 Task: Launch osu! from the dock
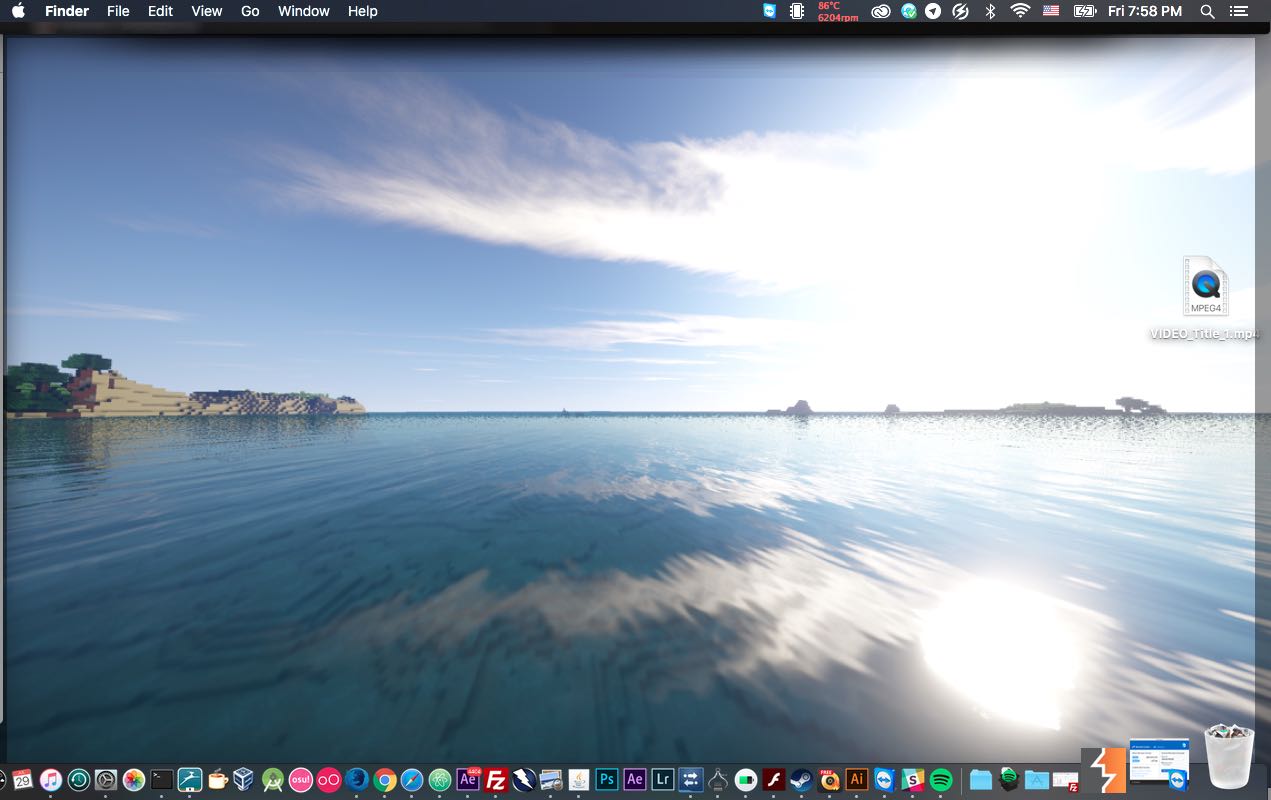pyautogui.click(x=301, y=780)
